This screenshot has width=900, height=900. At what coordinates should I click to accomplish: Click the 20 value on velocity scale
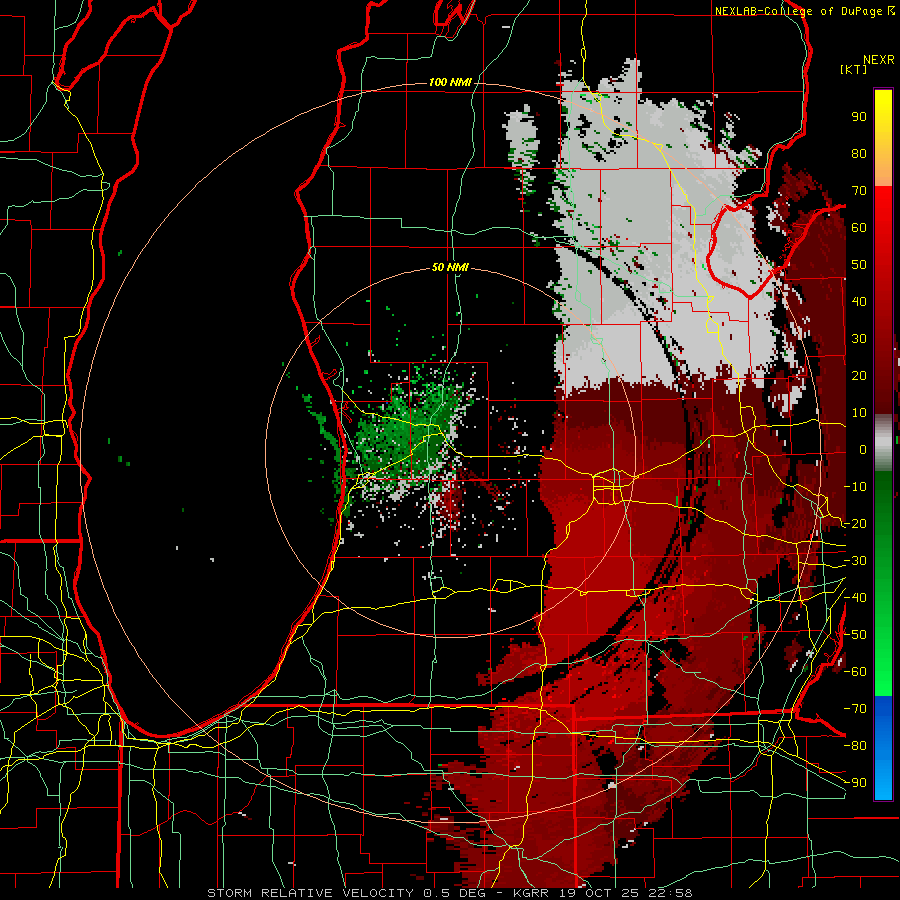point(859,376)
